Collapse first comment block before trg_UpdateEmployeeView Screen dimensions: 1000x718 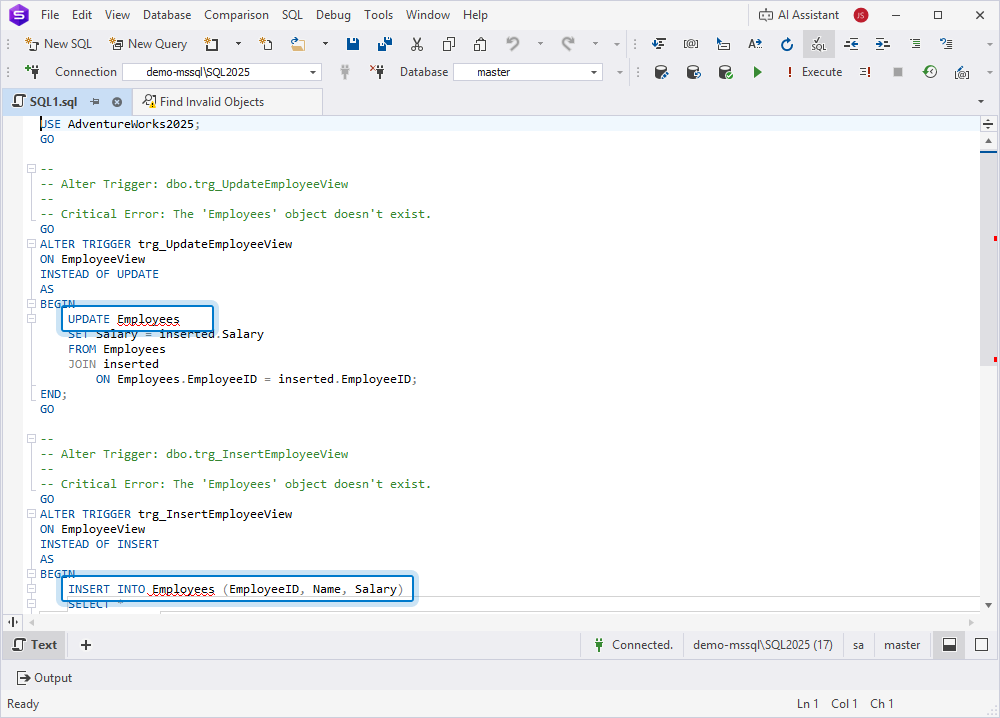pos(31,168)
